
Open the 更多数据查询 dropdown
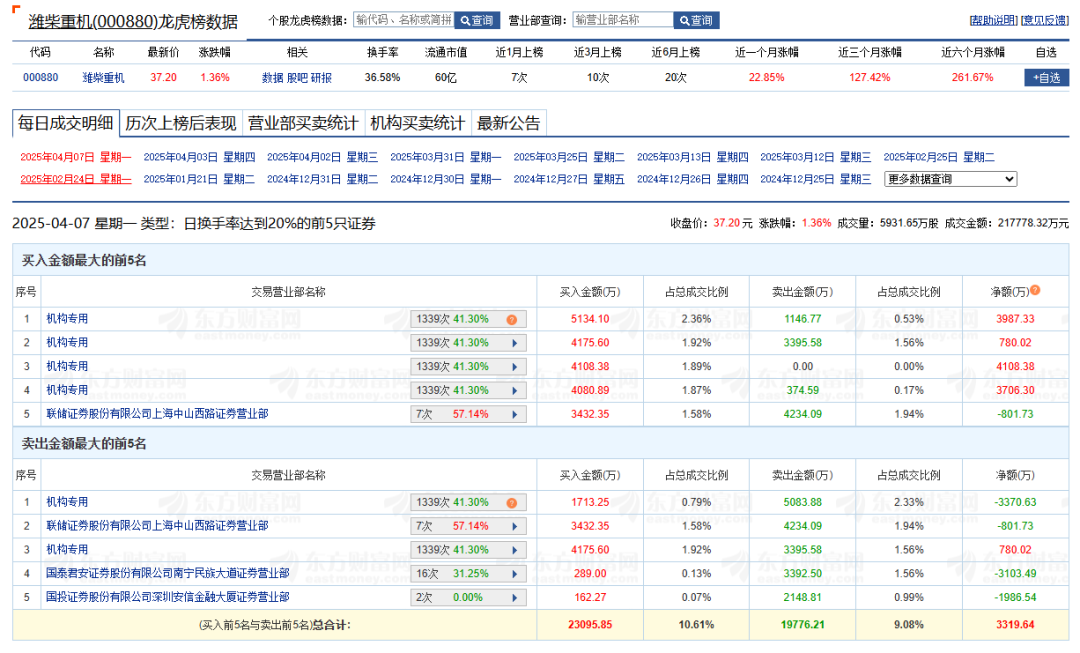(x=950, y=179)
